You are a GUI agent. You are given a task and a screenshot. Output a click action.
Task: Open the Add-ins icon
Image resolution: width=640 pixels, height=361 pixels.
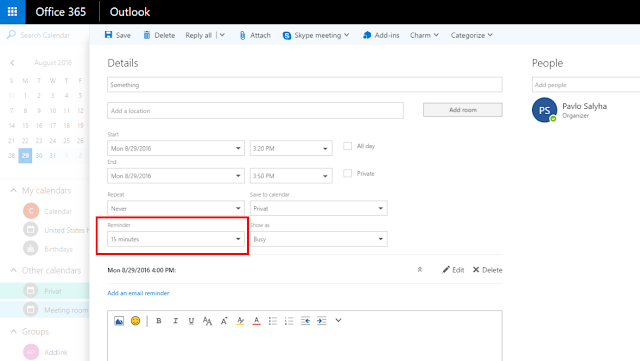tap(367, 35)
